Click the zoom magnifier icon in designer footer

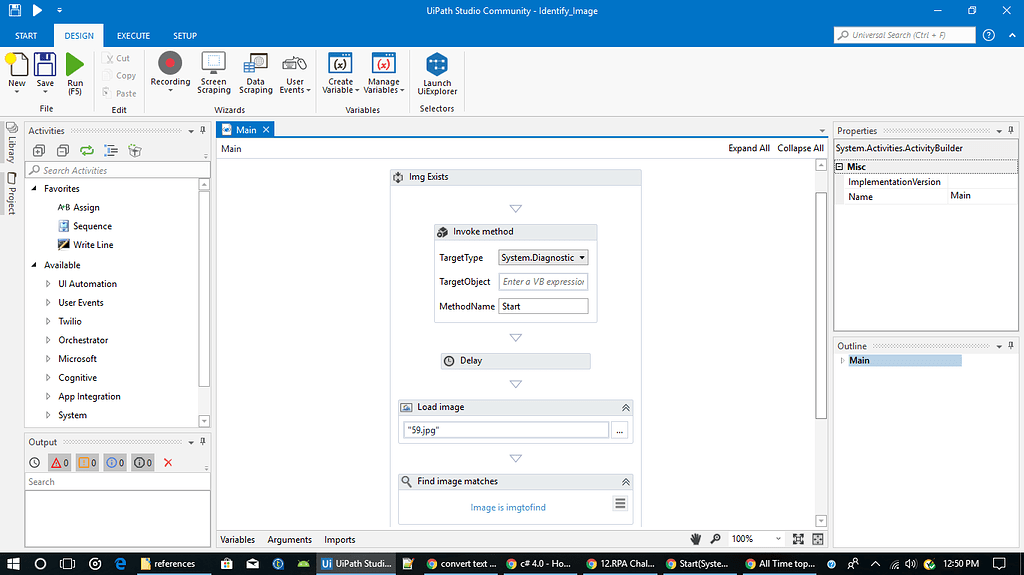coord(716,539)
